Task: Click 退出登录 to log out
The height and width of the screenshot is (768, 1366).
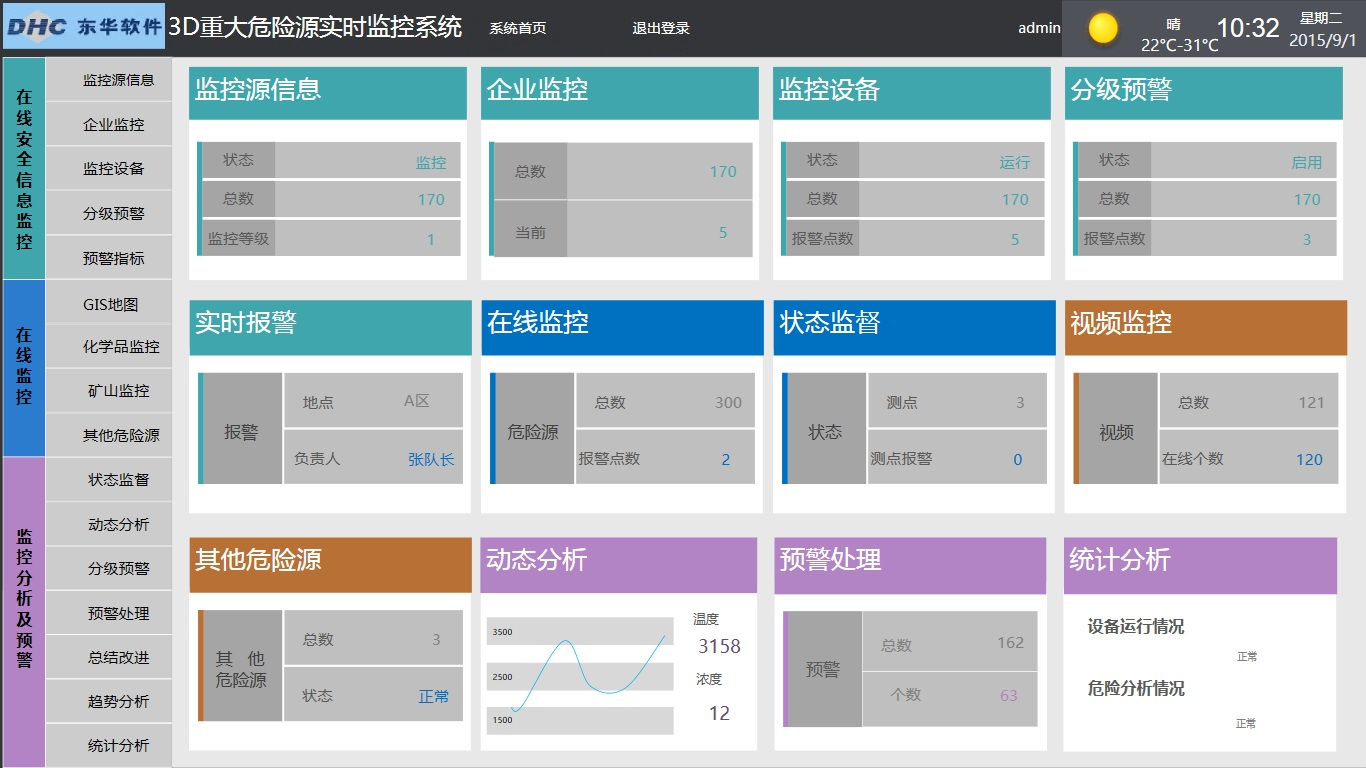Action: tap(661, 28)
